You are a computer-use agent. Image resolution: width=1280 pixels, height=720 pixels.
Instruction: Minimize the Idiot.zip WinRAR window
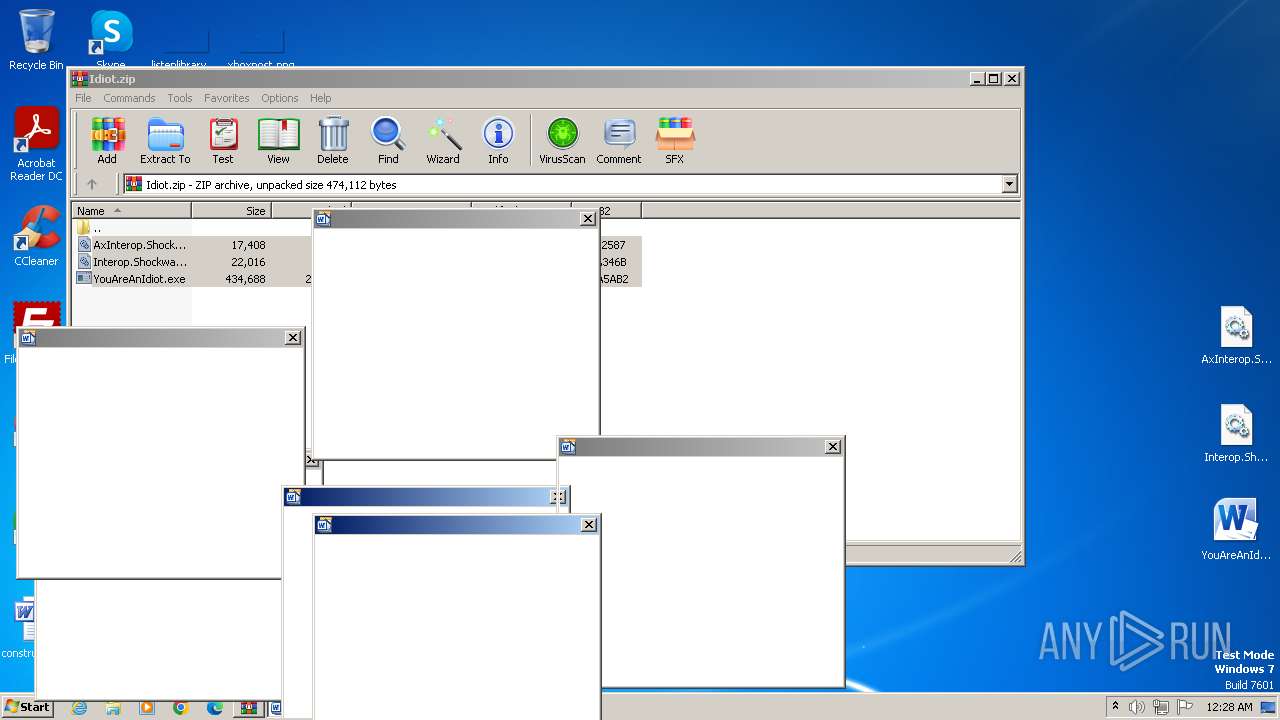[x=976, y=78]
